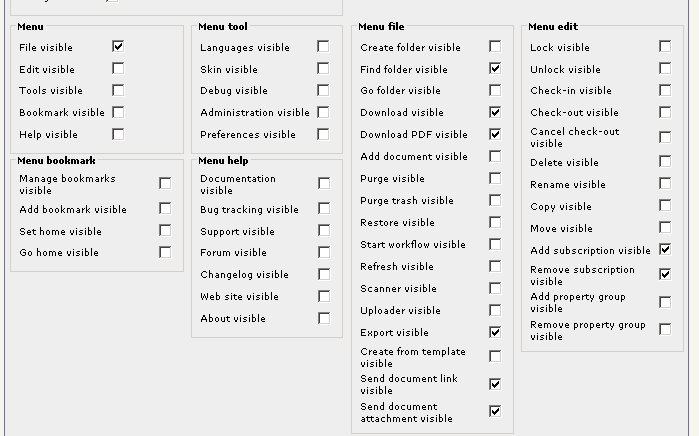Enable Create folder visible checkbox

click(x=495, y=46)
